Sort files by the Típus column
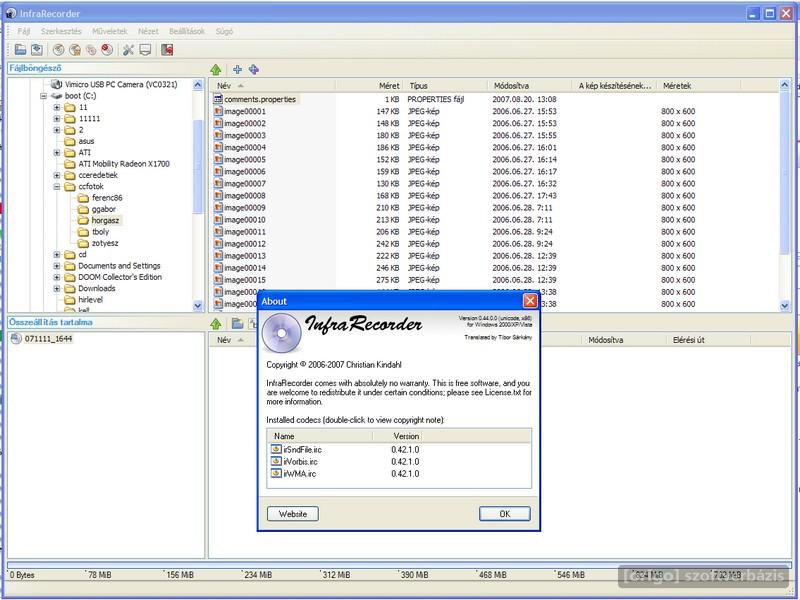Screen dimensions: 800x600 [445, 86]
